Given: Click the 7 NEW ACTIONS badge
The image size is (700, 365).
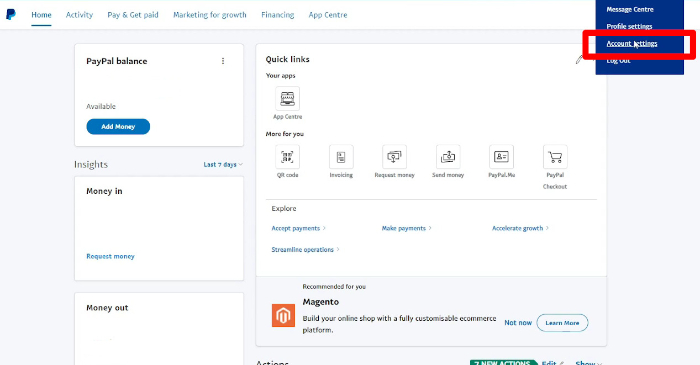Looking at the screenshot, I should (503, 362).
